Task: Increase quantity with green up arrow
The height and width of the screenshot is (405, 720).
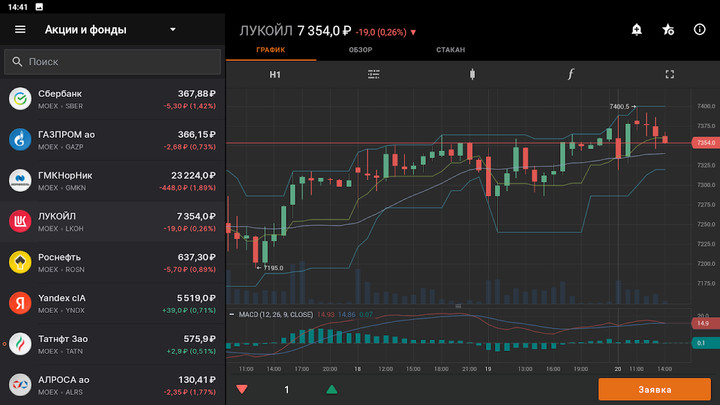Action: point(332,390)
